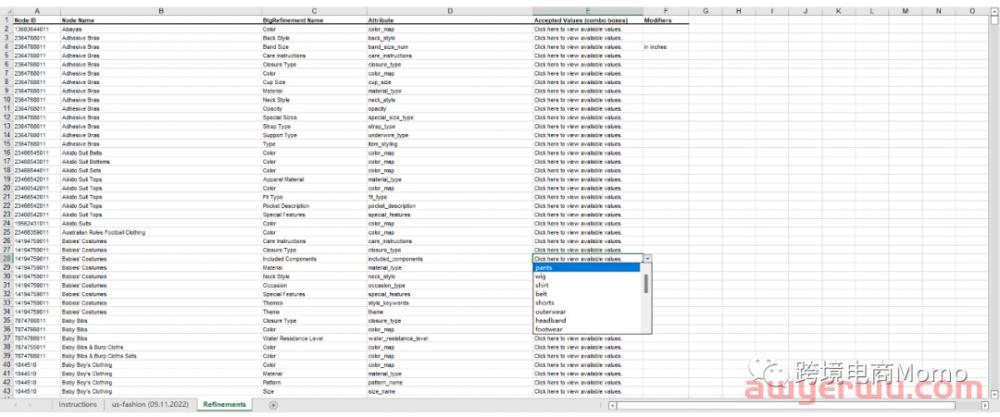Select the Refinements sheet tab
The width and height of the screenshot is (1000, 417).
[225, 405]
